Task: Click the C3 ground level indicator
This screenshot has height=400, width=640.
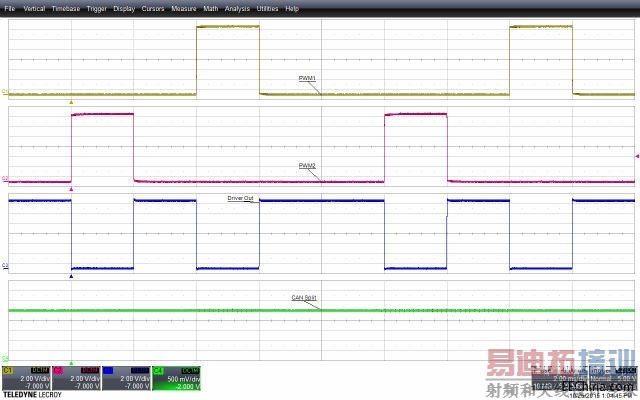Action: 5,266
